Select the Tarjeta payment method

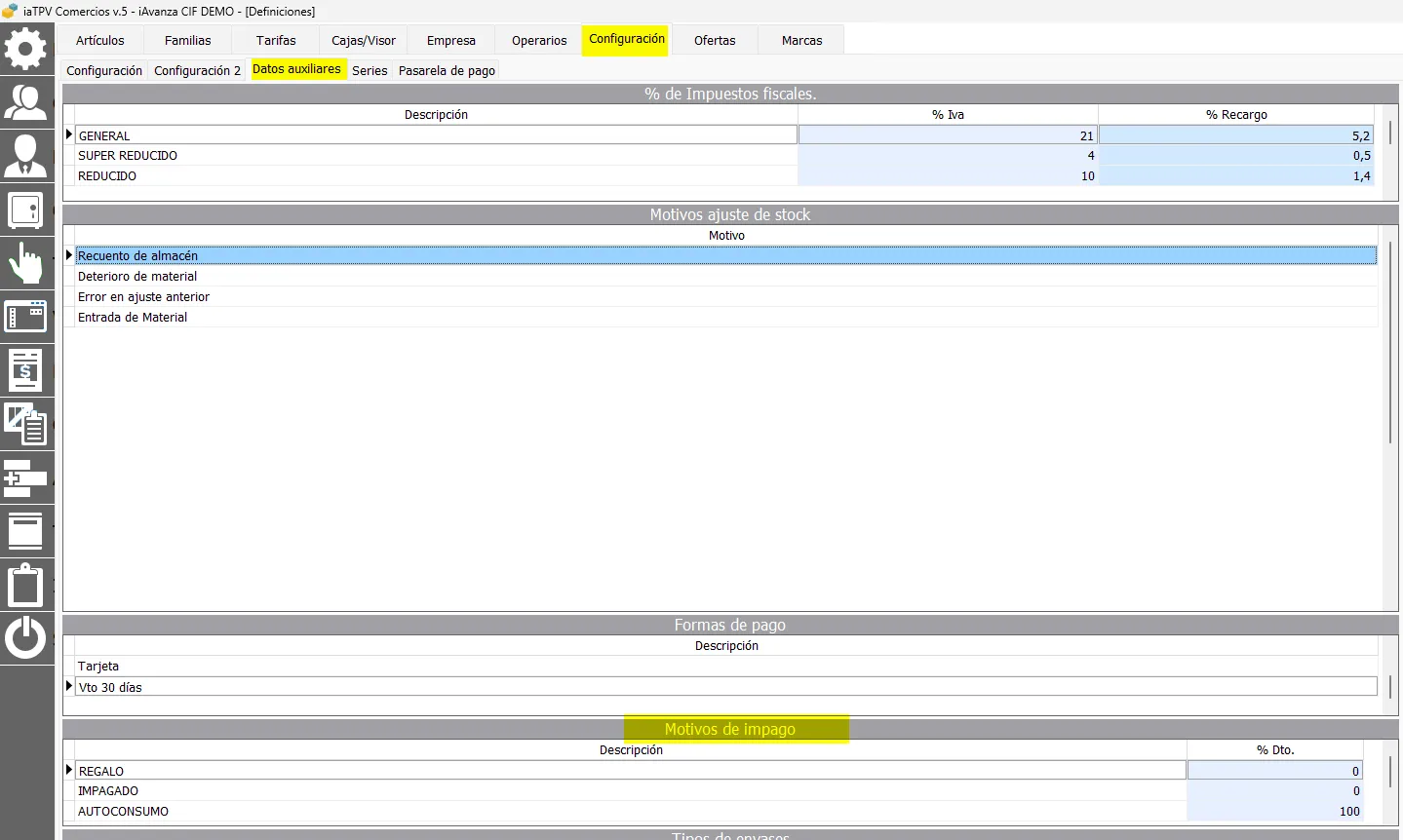coord(726,667)
